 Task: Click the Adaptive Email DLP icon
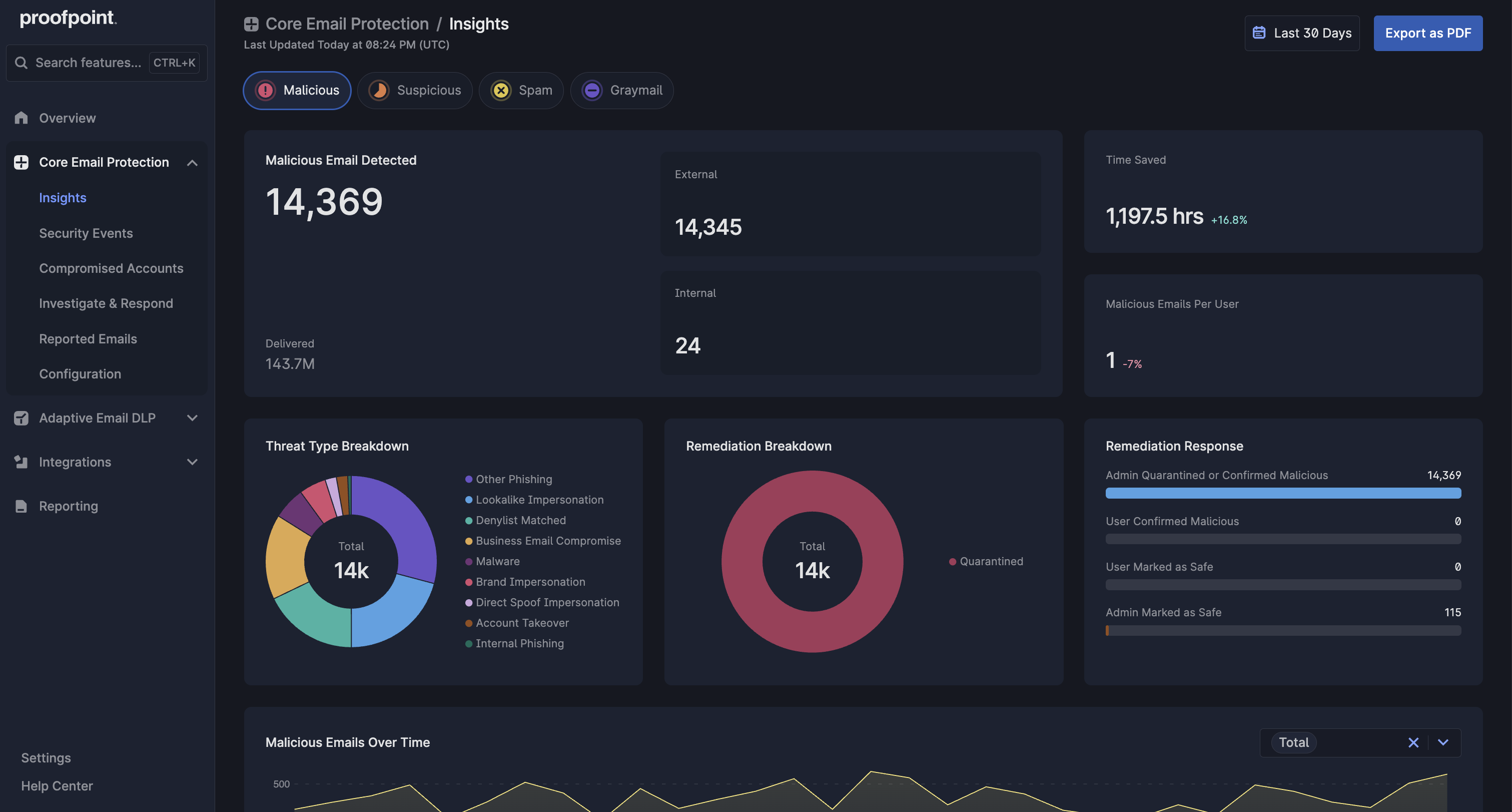[21, 418]
